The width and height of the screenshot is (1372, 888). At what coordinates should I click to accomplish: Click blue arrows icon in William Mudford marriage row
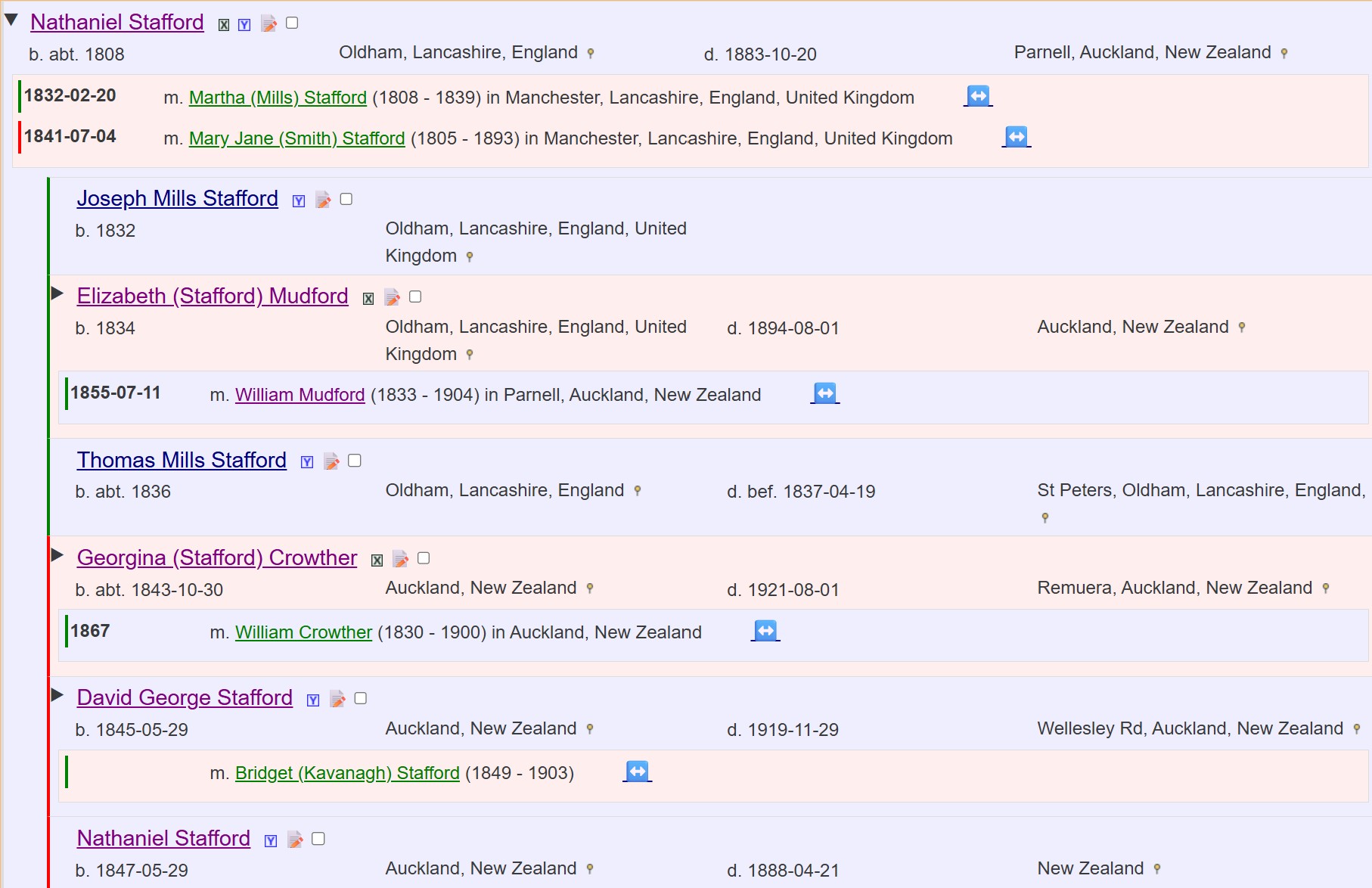[x=824, y=393]
